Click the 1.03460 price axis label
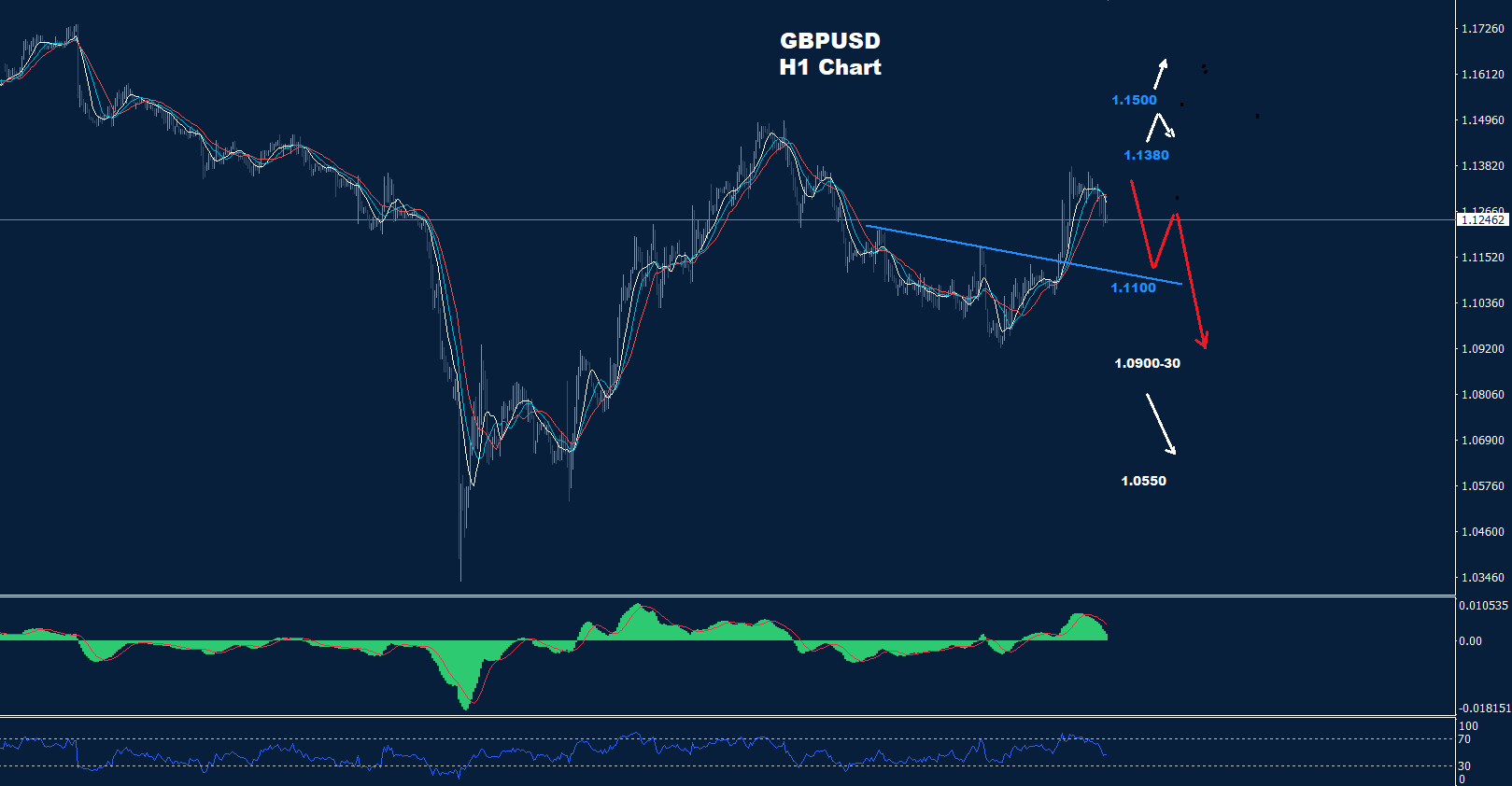This screenshot has height=786, width=1512. pos(1482,578)
